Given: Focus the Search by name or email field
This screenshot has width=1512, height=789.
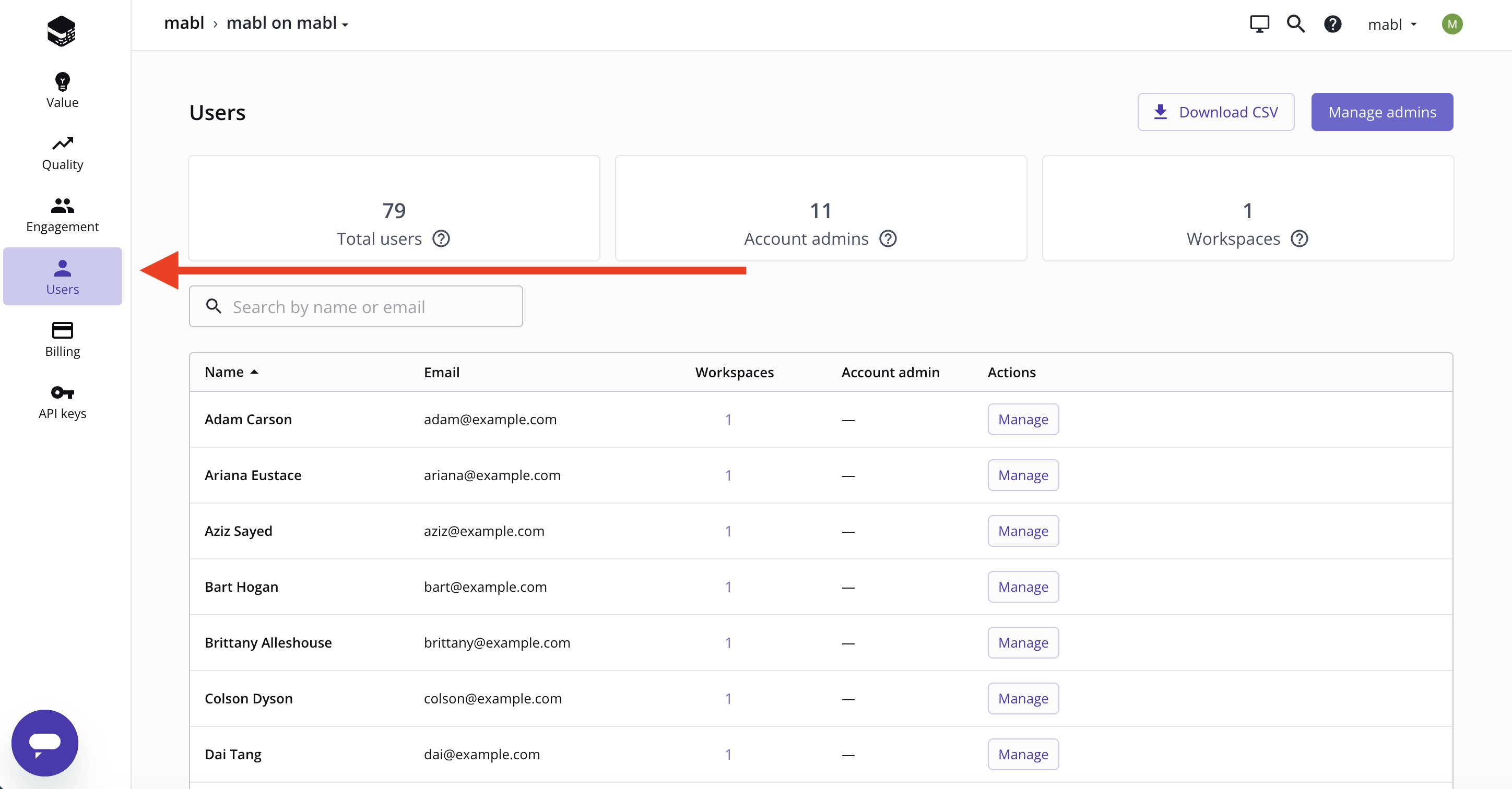Looking at the screenshot, I should [356, 307].
